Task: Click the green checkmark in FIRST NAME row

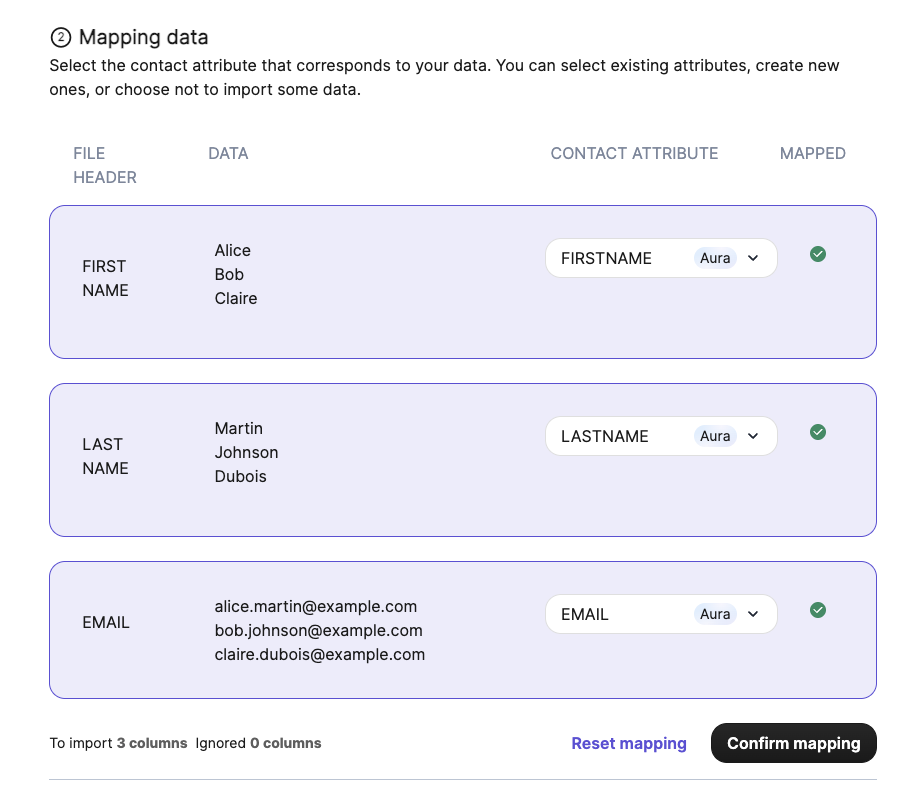Action: tap(817, 254)
